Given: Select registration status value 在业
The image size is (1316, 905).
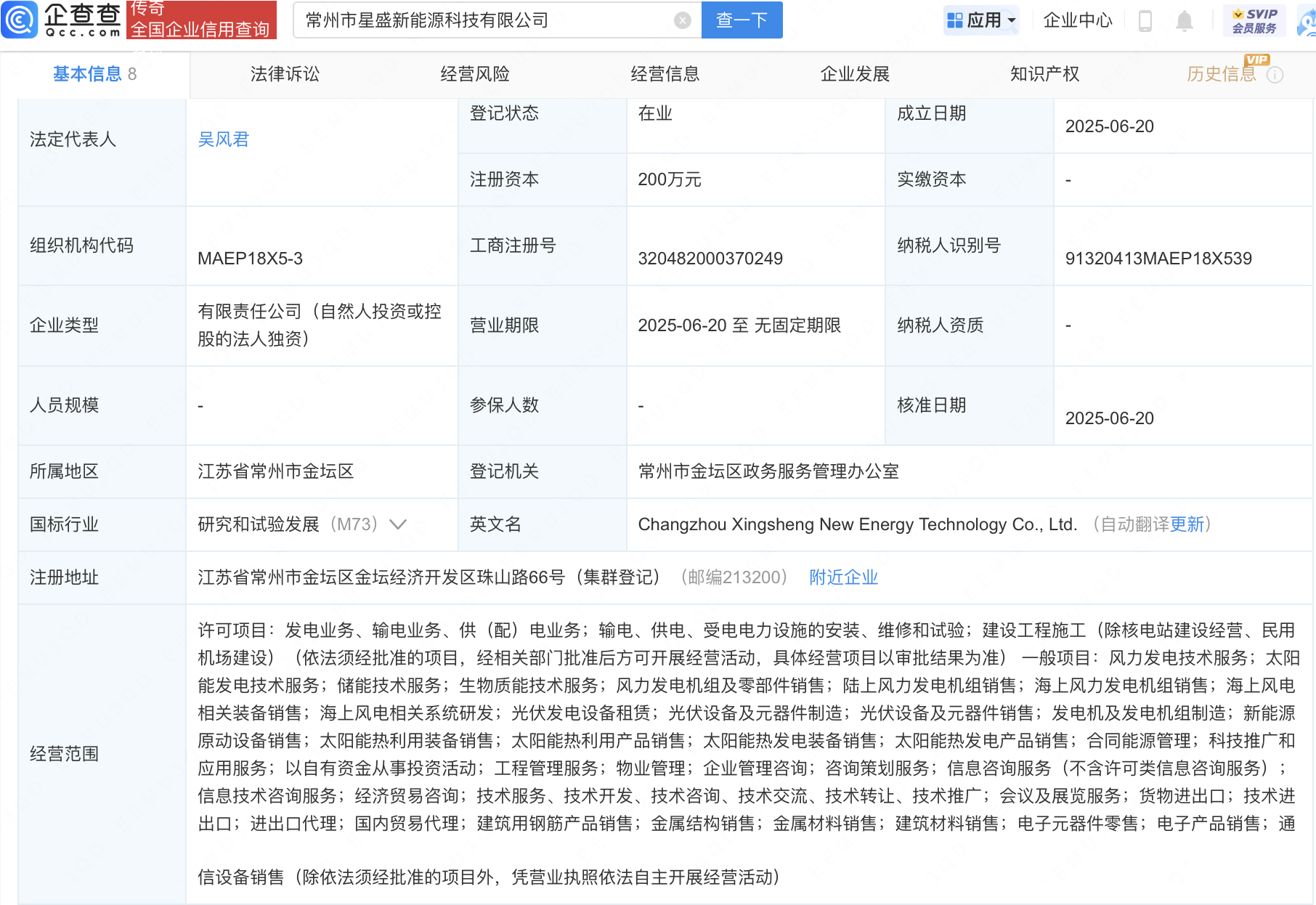Looking at the screenshot, I should (655, 113).
